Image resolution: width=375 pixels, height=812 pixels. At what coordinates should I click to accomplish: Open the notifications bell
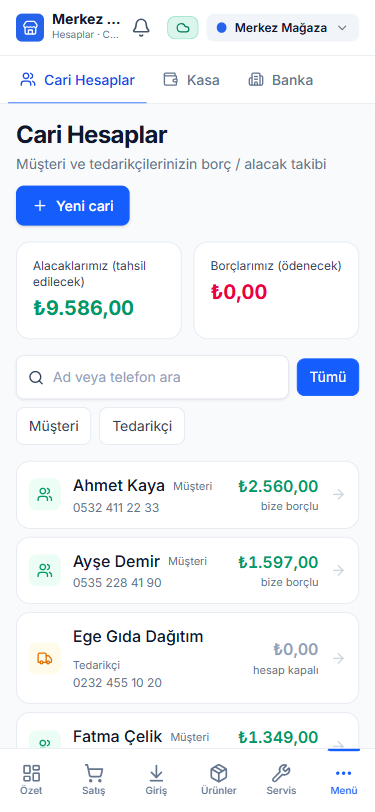tap(141, 28)
